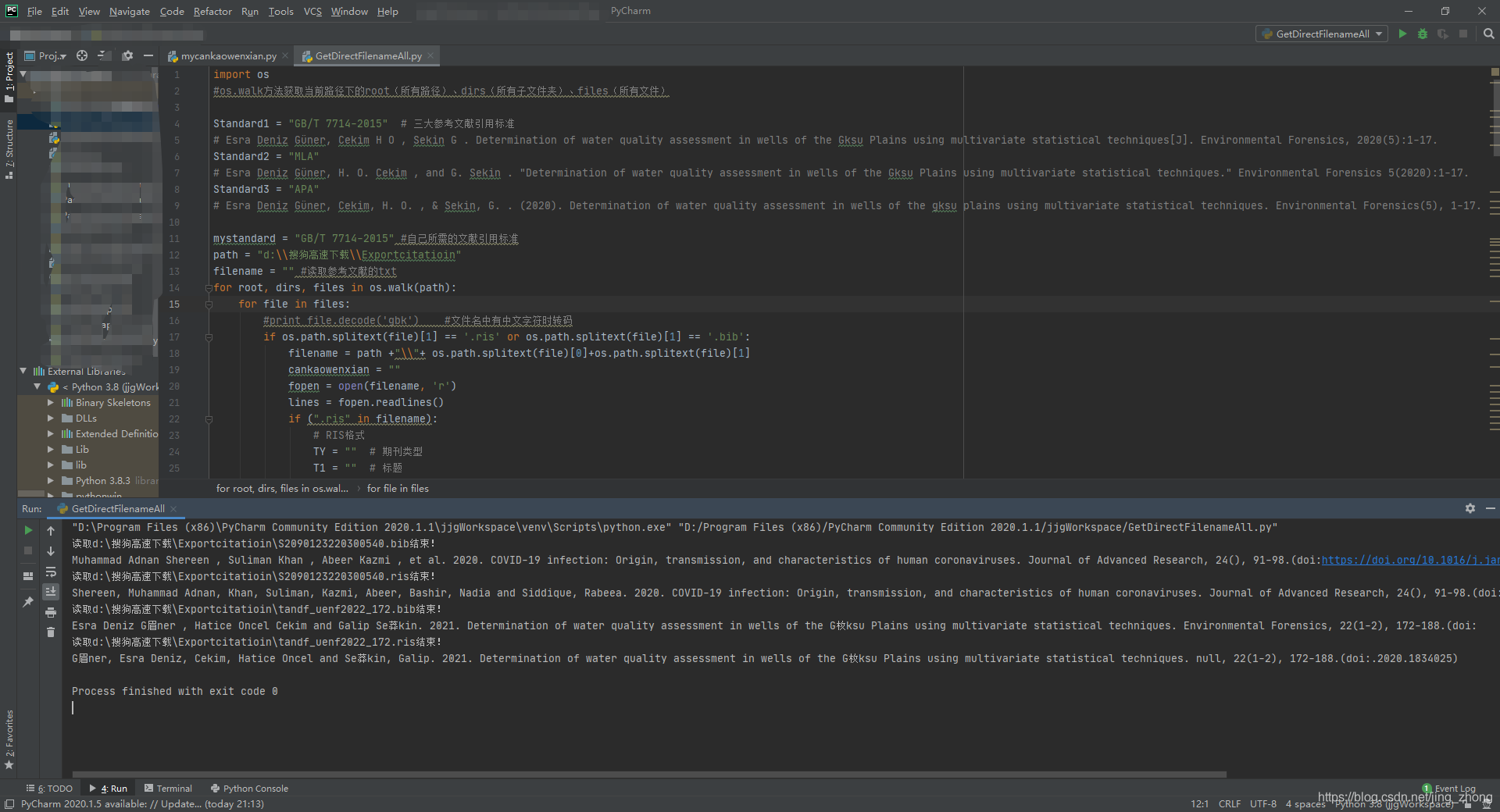
Task: Open the Navigate menu
Action: tap(130, 11)
